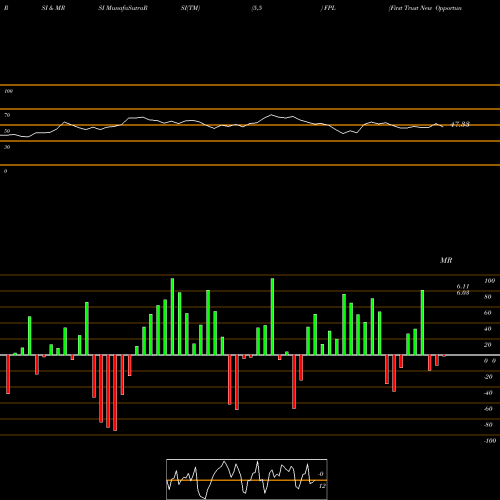This screenshot has height=500, width=500.
Task: Click the MR axis label 40
Action: pyautogui.click(x=488, y=329)
